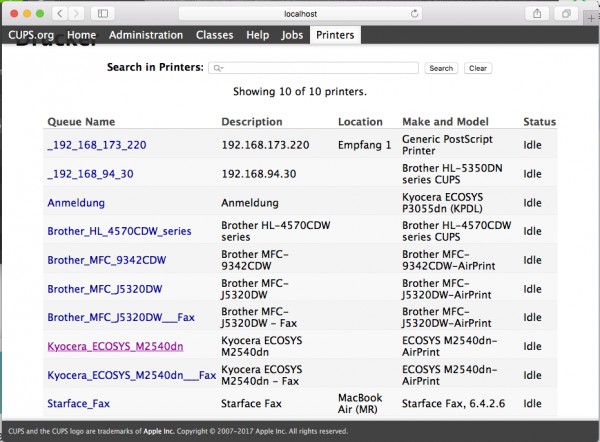The height and width of the screenshot is (442, 600).
Task: Go back using Safari's back arrow
Action: click(x=60, y=14)
